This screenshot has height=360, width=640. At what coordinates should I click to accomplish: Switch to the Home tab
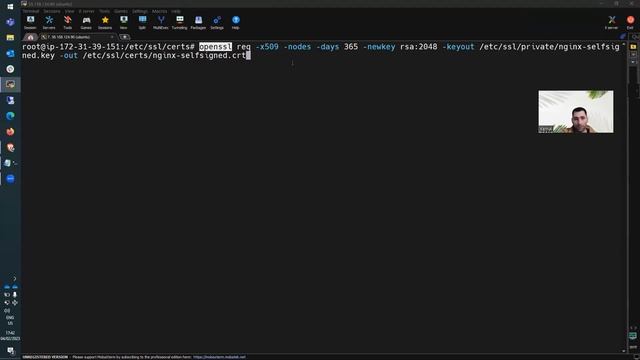pos(30,37)
